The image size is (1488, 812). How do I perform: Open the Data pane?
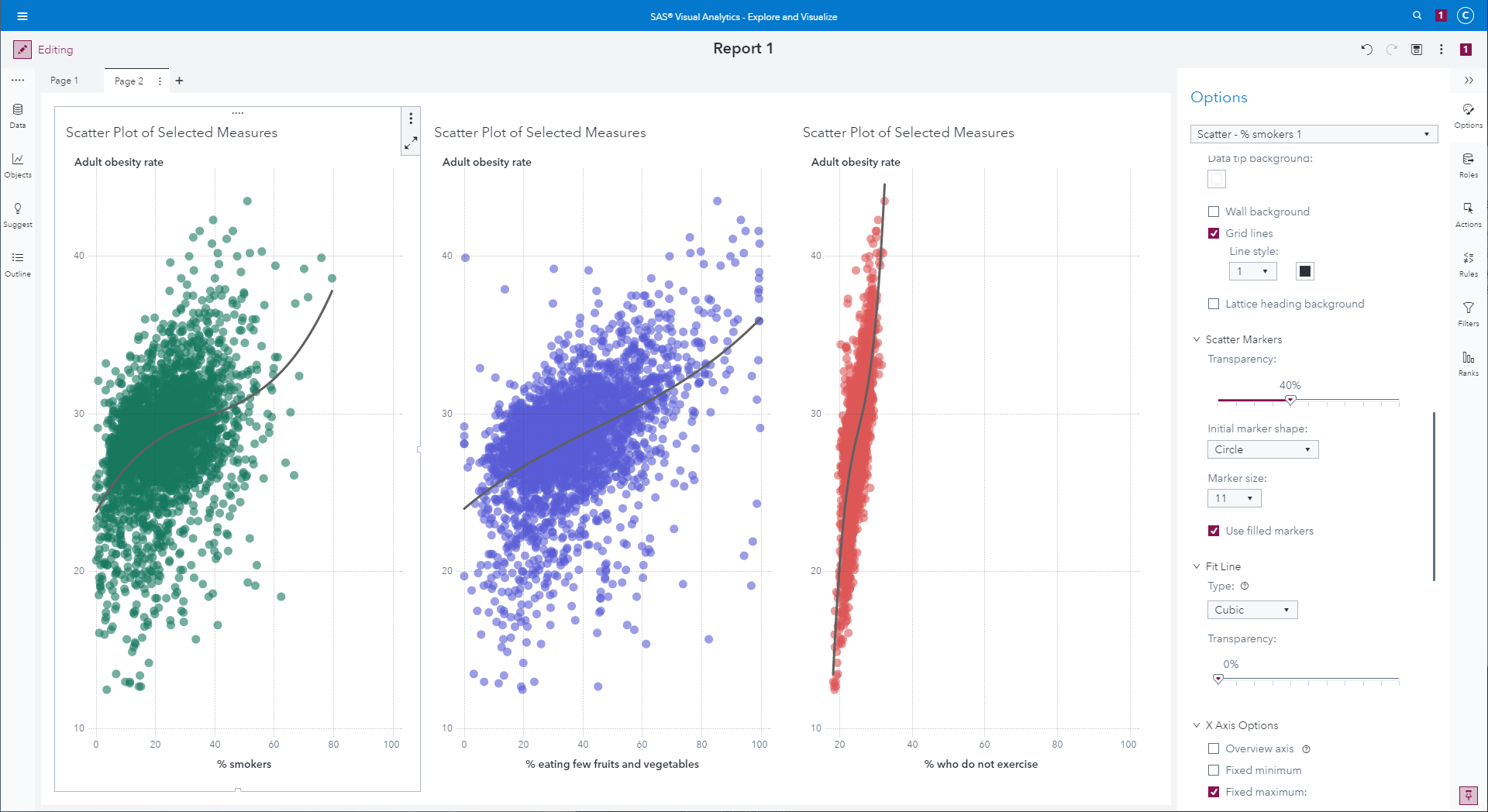point(18,115)
